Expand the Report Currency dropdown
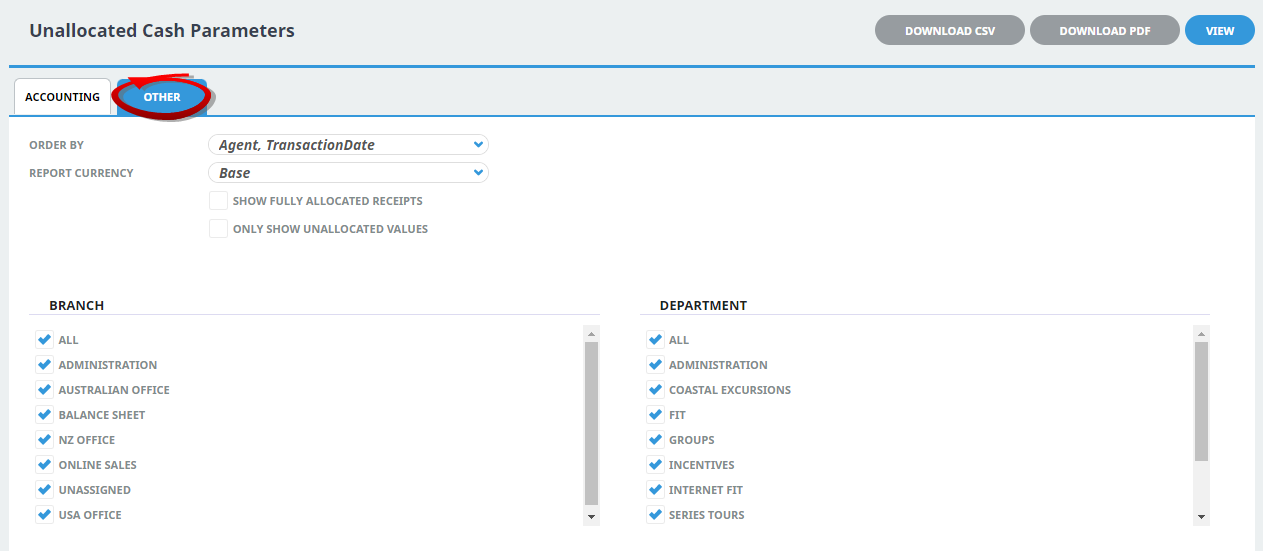 348,173
